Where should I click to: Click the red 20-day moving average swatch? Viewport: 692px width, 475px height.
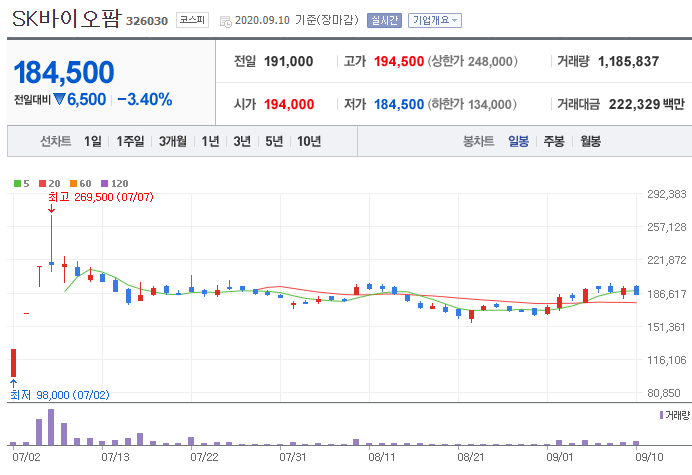[42, 184]
